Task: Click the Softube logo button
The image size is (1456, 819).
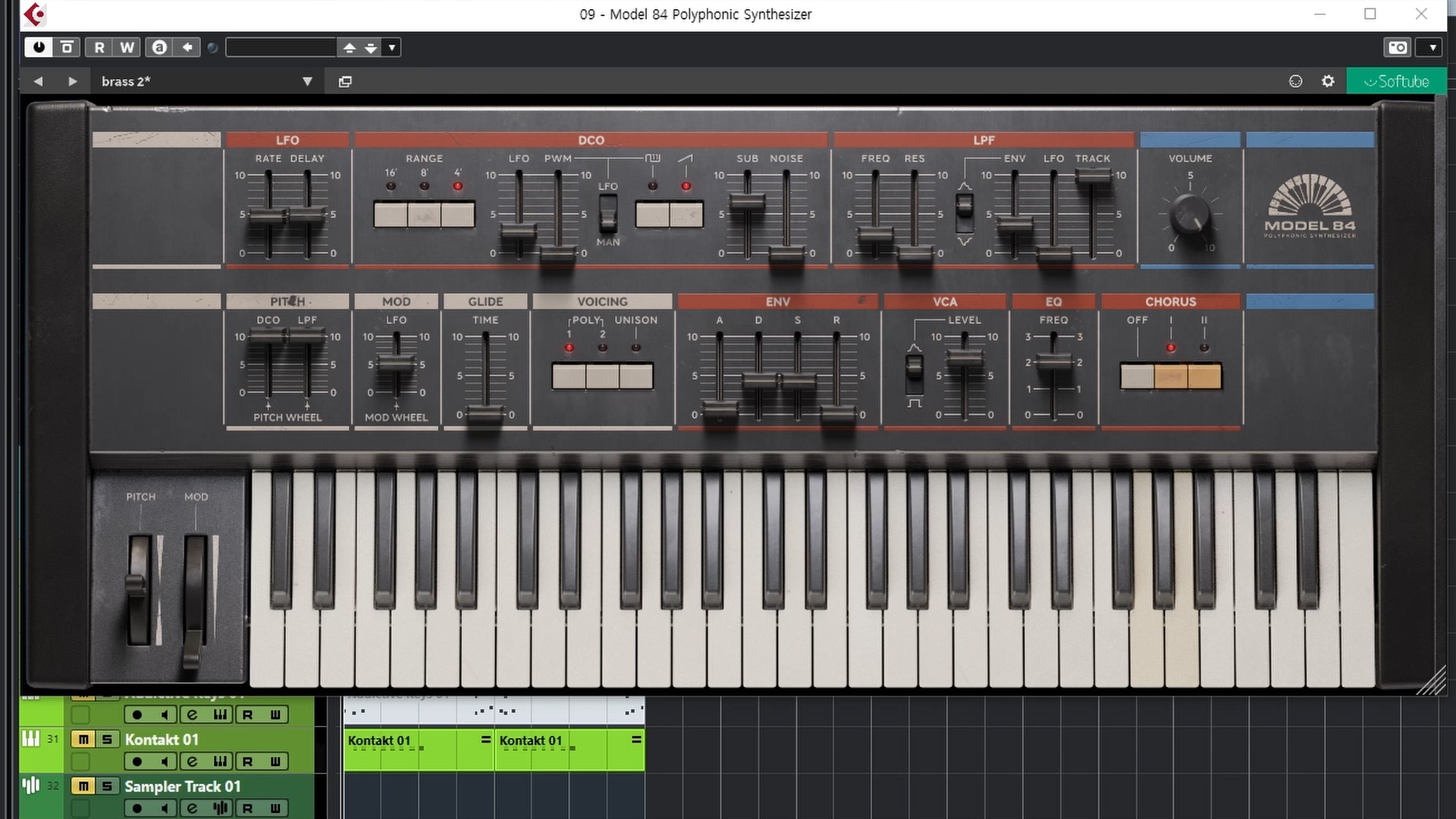Action: pos(1396,81)
